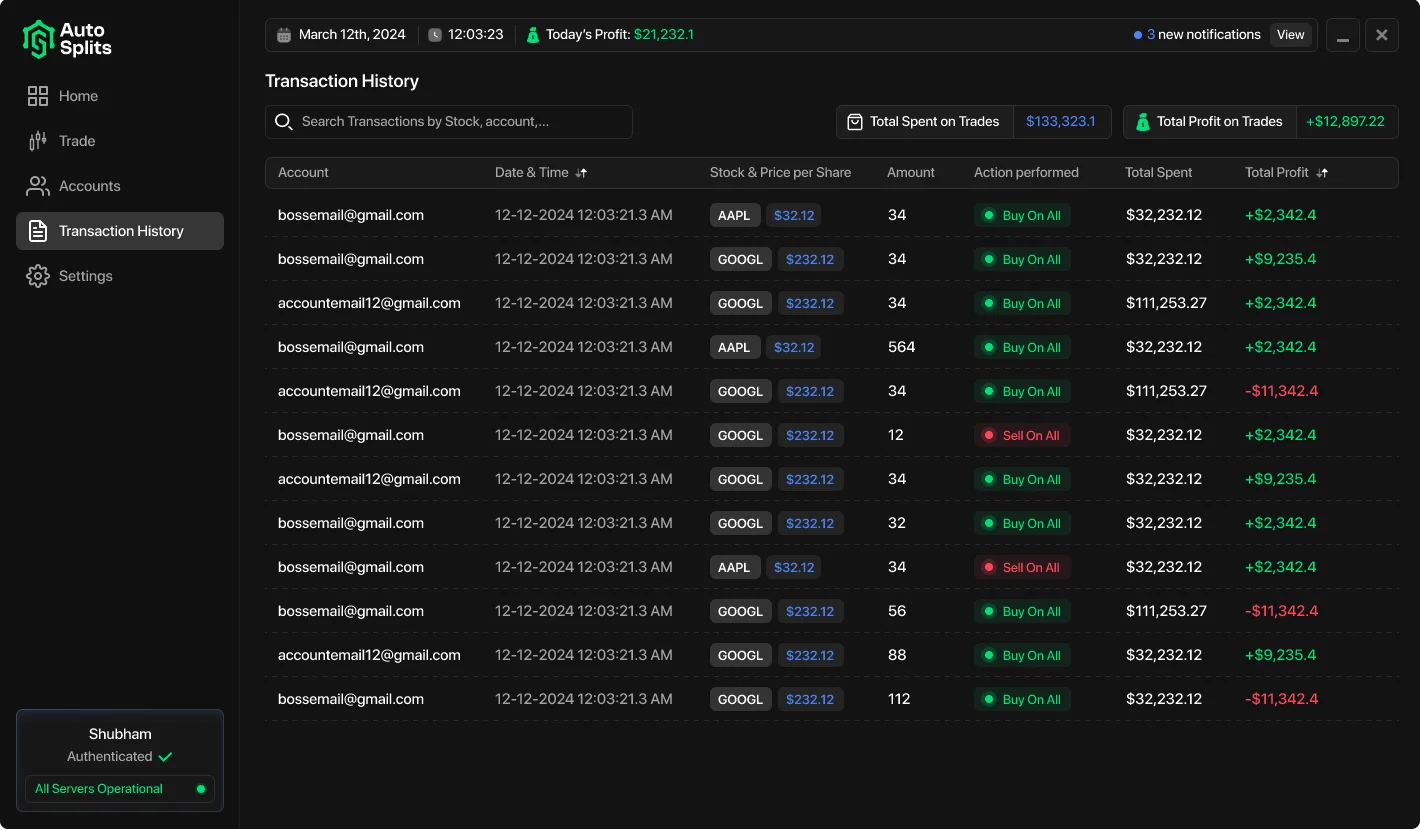Click the Amount column header
This screenshot has width=1420, height=829.
(x=911, y=173)
